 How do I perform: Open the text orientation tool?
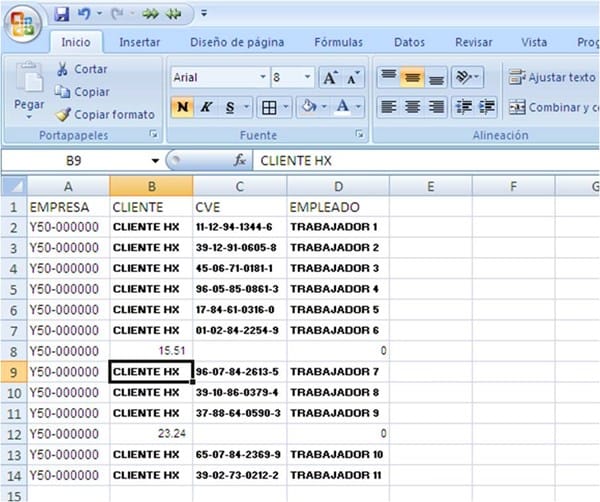467,77
